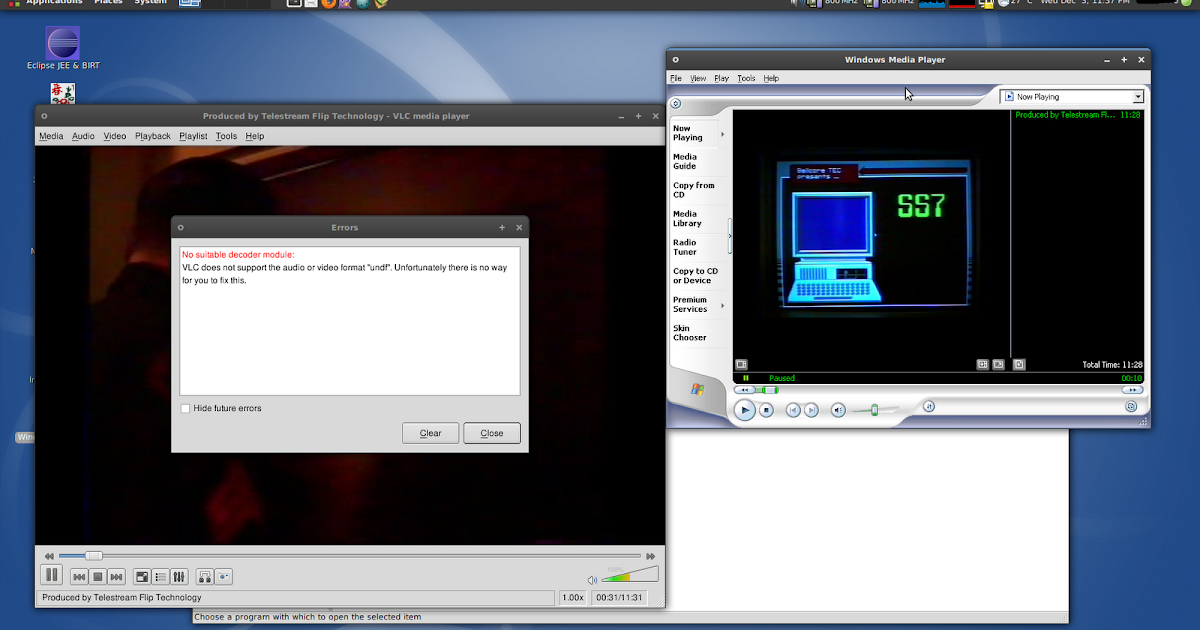Viewport: 1200px width, 630px height.
Task: Open Media Guide in WMP sidebar
Action: coord(692,161)
